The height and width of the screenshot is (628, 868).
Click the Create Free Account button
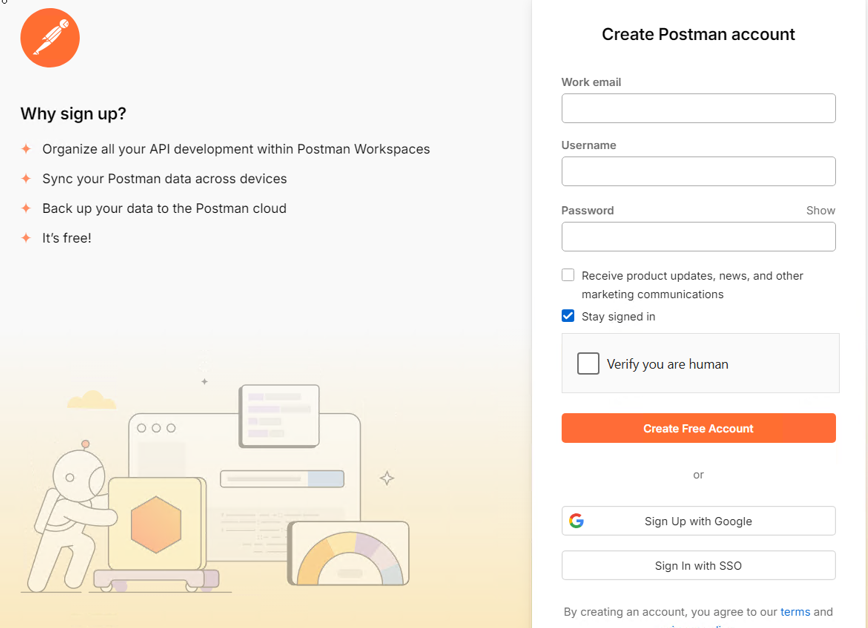698,428
